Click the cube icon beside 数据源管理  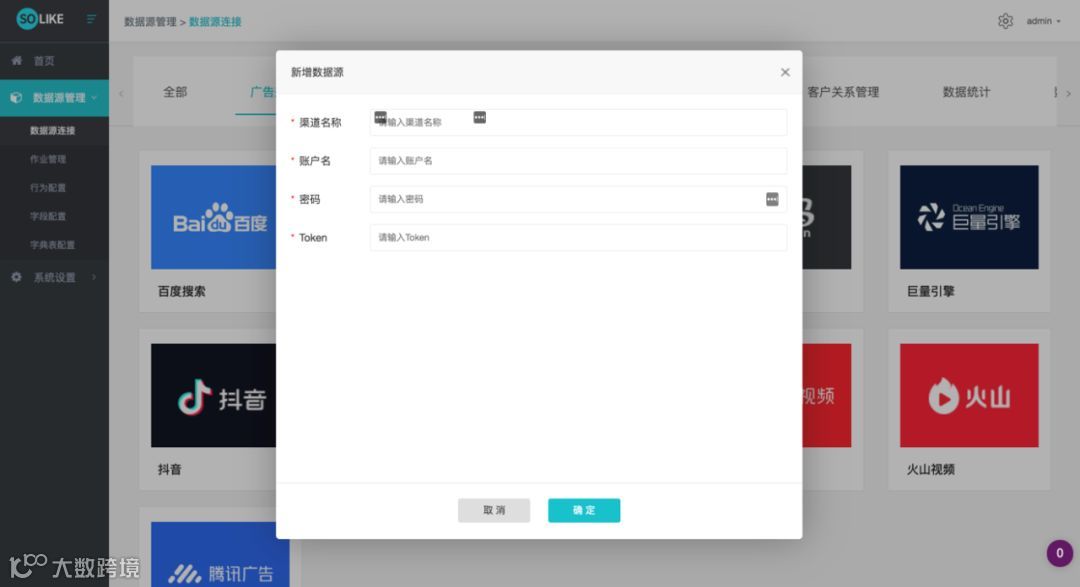[x=16, y=98]
